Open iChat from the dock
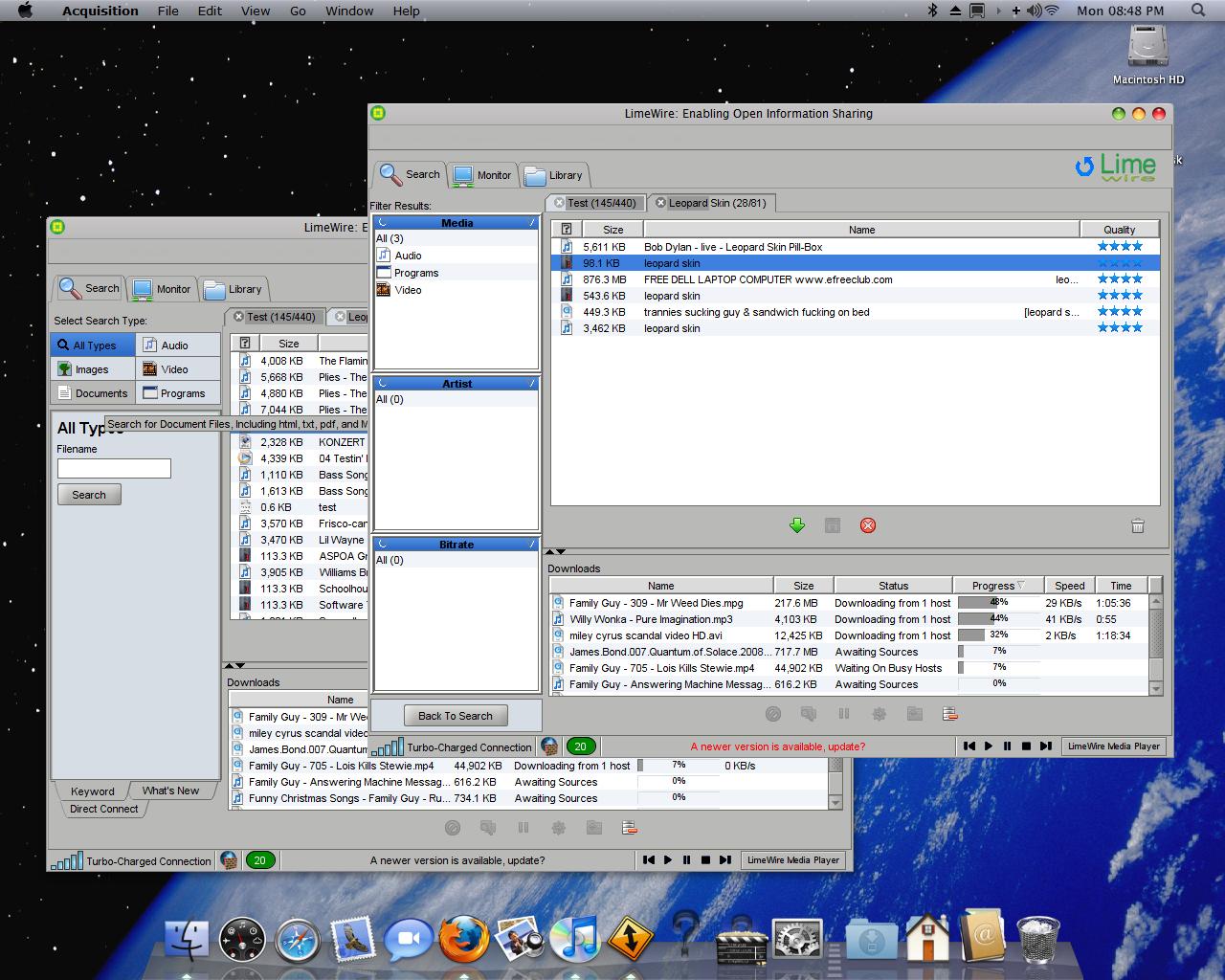 tap(409, 939)
